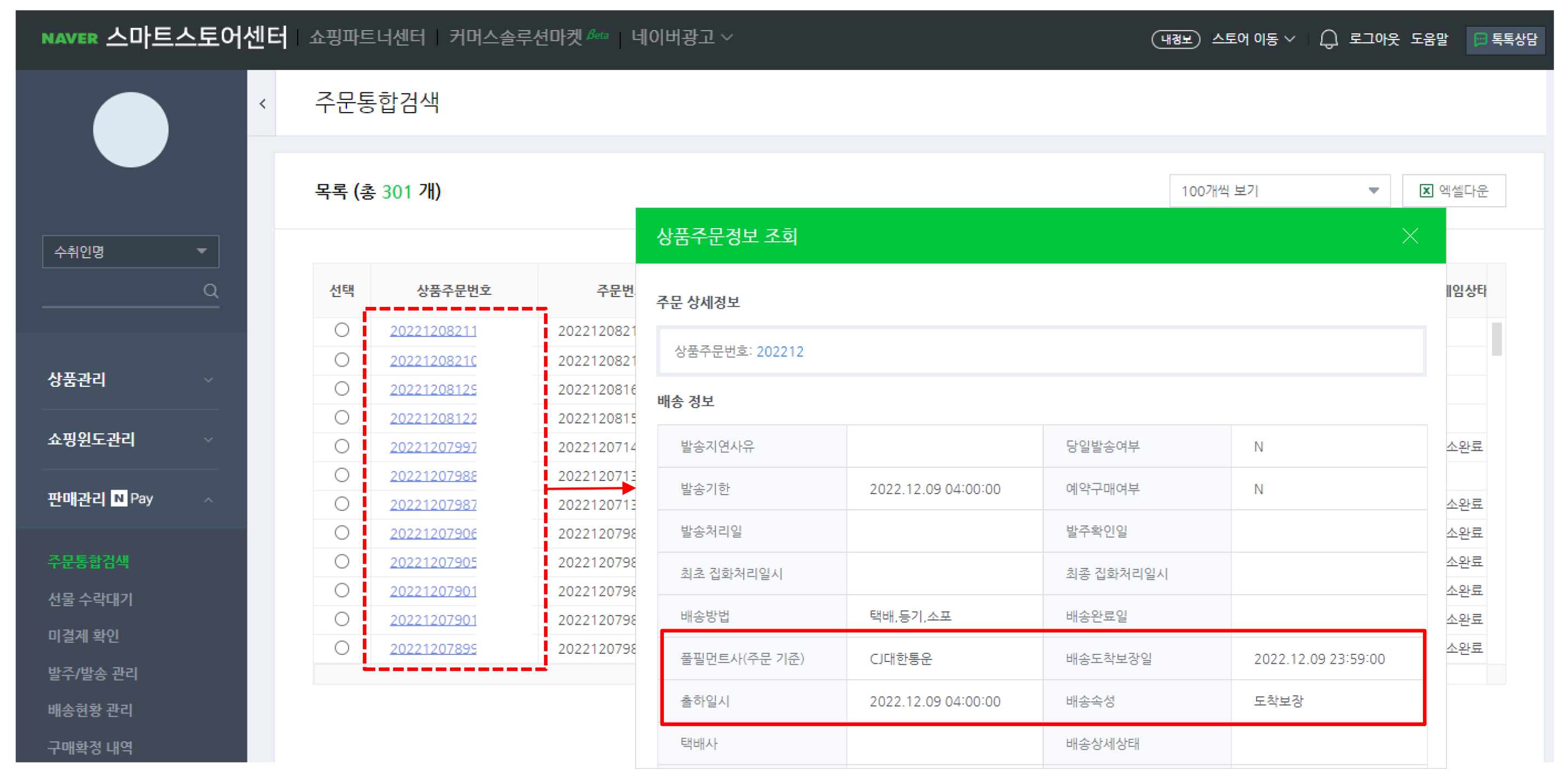Click the profile avatar circle
1568x778 pixels.
[130, 130]
